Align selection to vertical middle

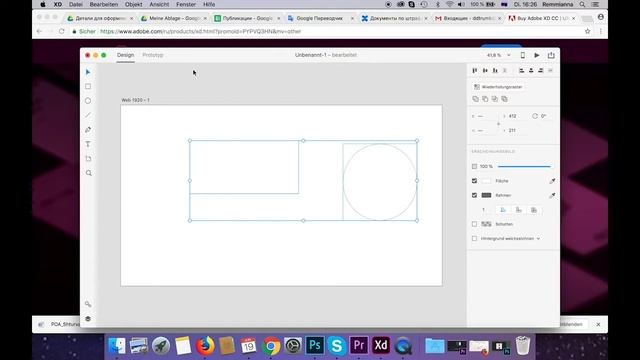point(485,71)
